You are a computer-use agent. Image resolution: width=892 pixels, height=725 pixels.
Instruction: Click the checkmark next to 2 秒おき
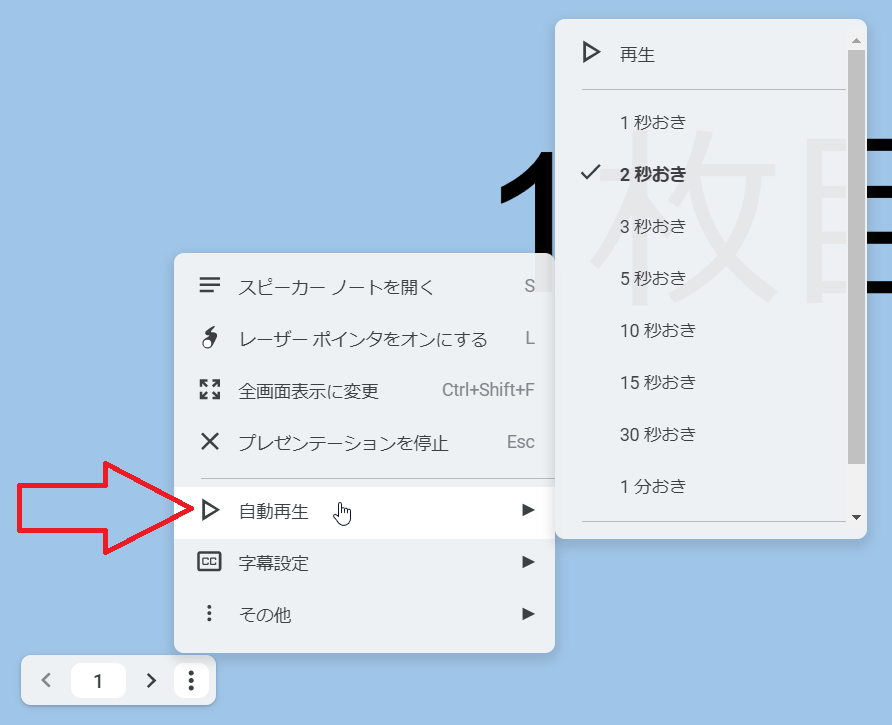[x=590, y=172]
